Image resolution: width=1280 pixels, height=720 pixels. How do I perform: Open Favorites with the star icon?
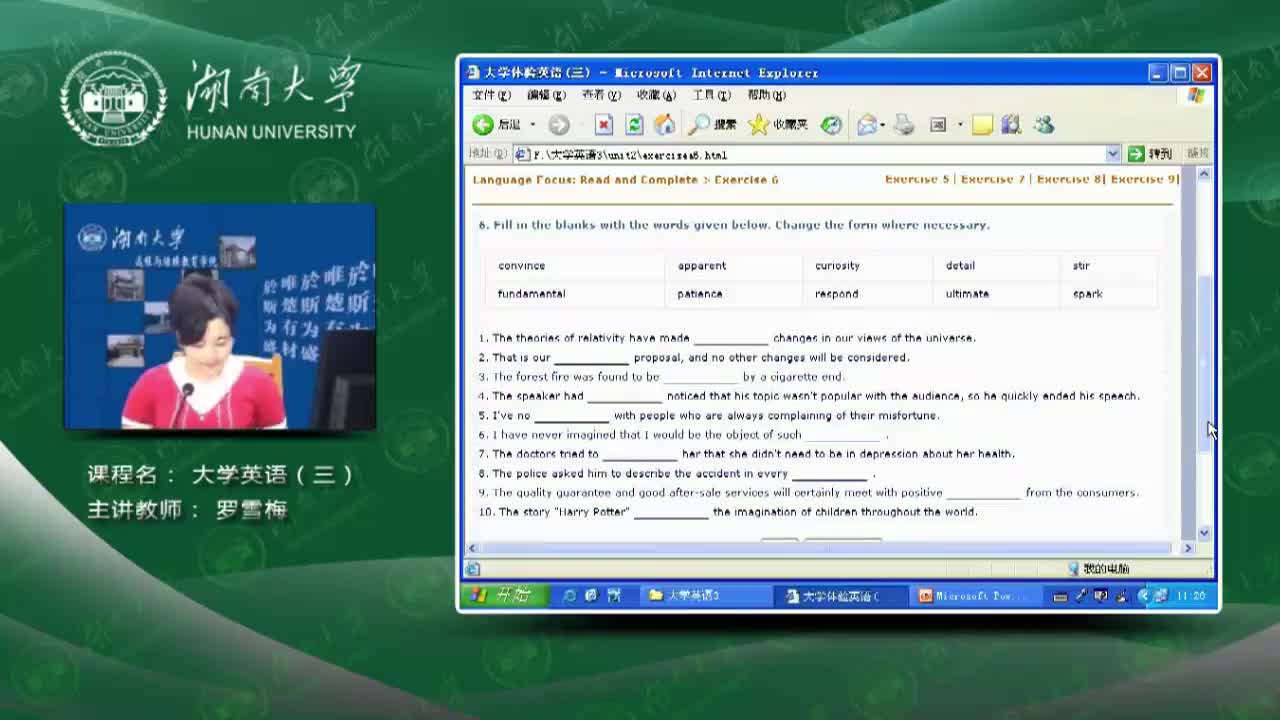(x=759, y=125)
